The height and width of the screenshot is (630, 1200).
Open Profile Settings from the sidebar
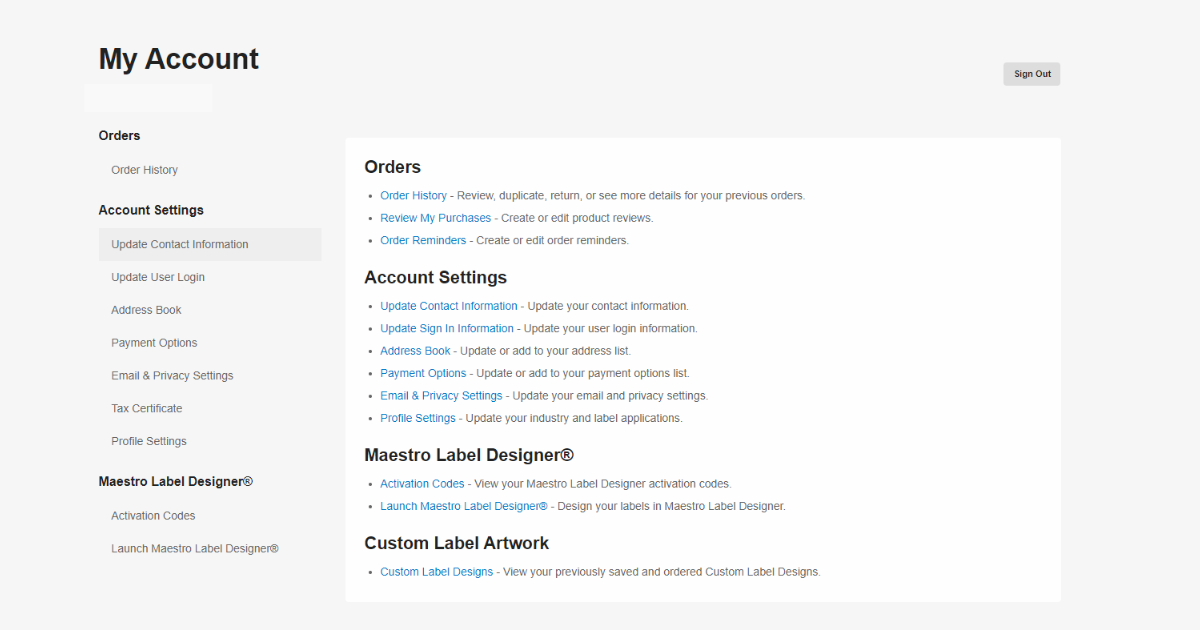click(148, 440)
